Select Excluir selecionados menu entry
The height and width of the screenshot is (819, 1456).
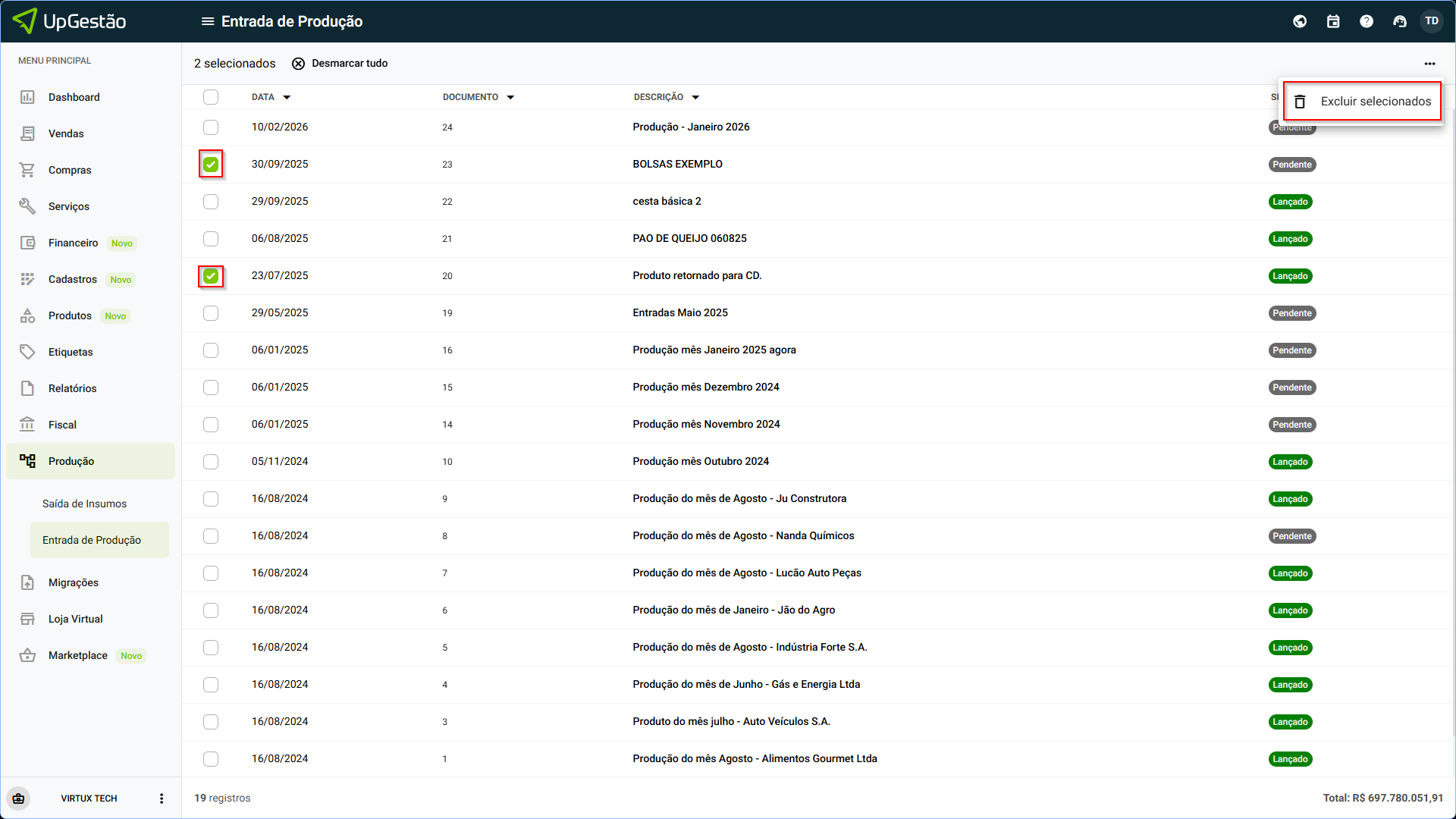(x=1375, y=102)
